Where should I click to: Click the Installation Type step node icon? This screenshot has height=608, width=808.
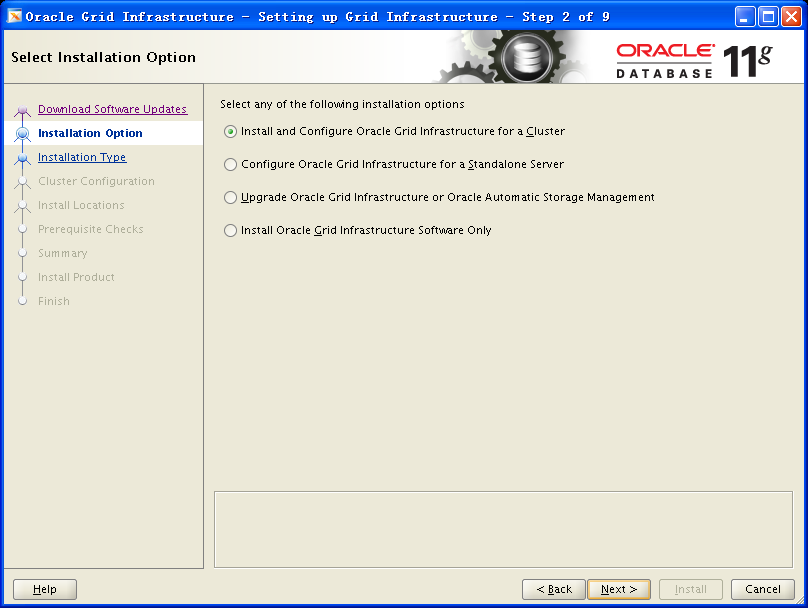(x=22, y=158)
